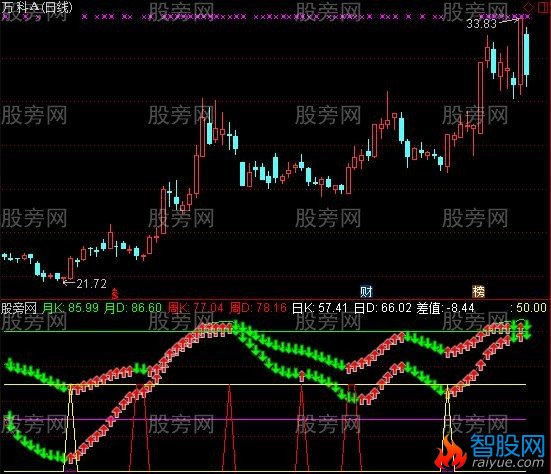The image size is (551, 474).
Task: Click the 21.72 low price label
Action: (91, 283)
